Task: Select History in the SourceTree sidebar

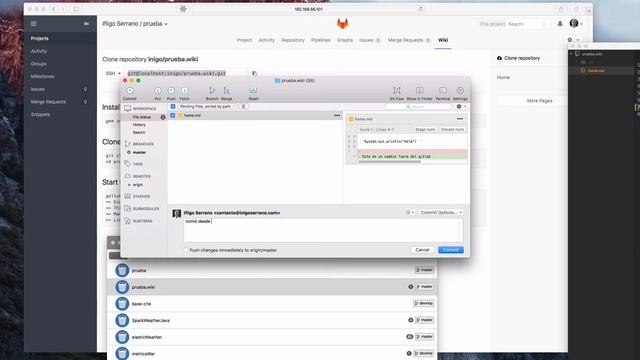Action: point(139,125)
